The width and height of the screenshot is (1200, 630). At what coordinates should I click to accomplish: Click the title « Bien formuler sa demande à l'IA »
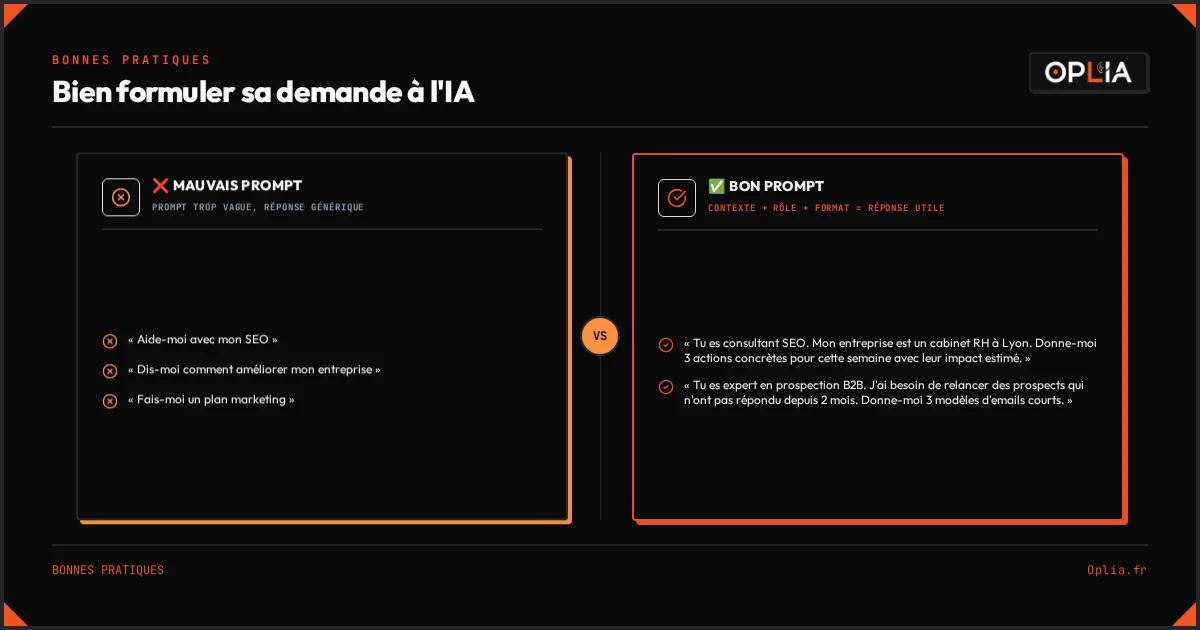pos(263,92)
